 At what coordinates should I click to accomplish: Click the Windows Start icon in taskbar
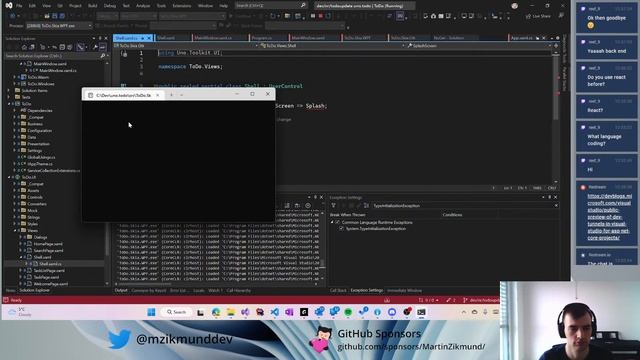(151, 312)
